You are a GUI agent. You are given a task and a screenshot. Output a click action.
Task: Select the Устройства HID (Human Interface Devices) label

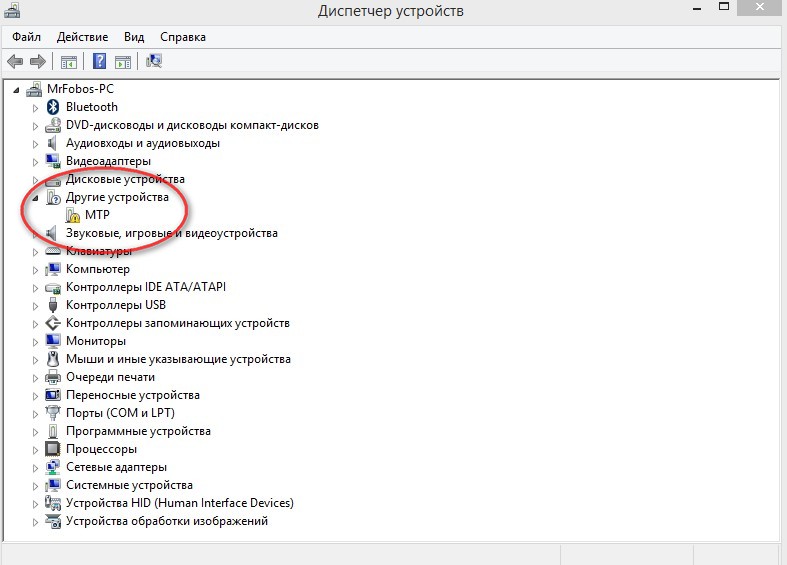pos(180,503)
